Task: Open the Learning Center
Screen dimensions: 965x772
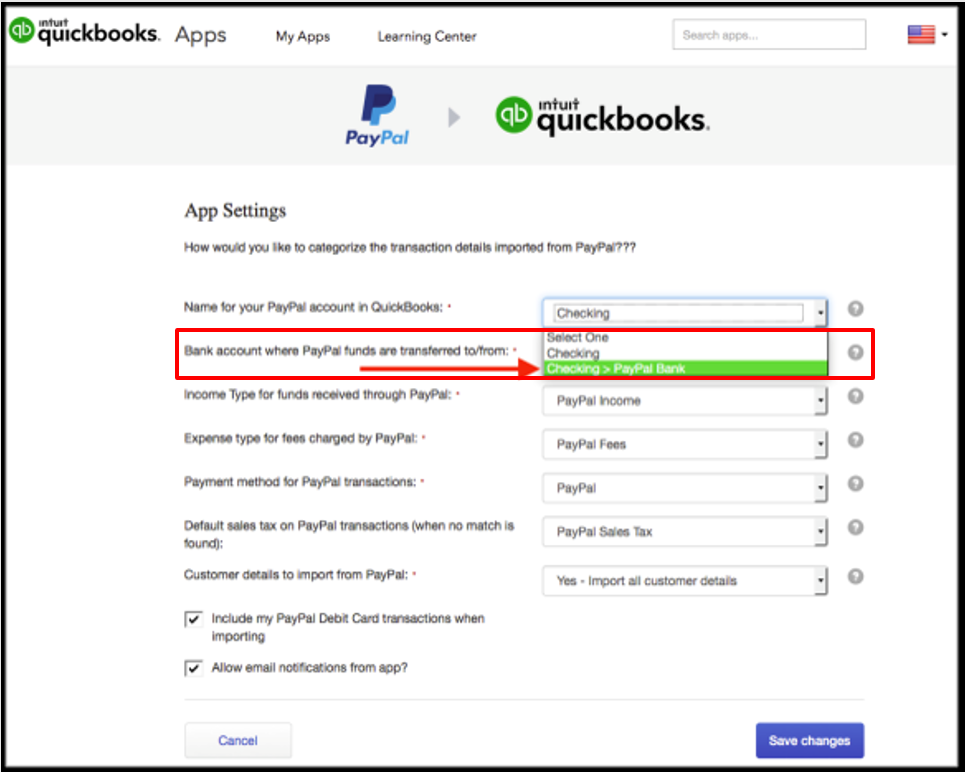Action: (427, 36)
